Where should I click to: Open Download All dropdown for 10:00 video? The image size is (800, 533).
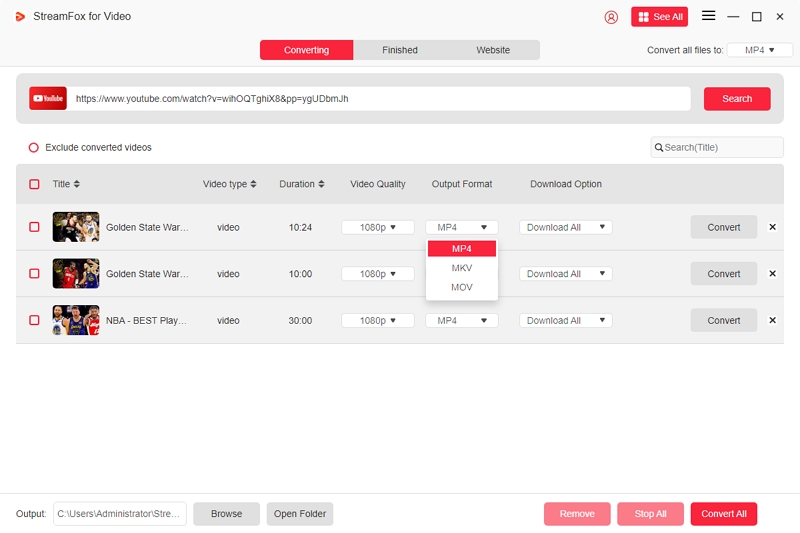coord(566,274)
